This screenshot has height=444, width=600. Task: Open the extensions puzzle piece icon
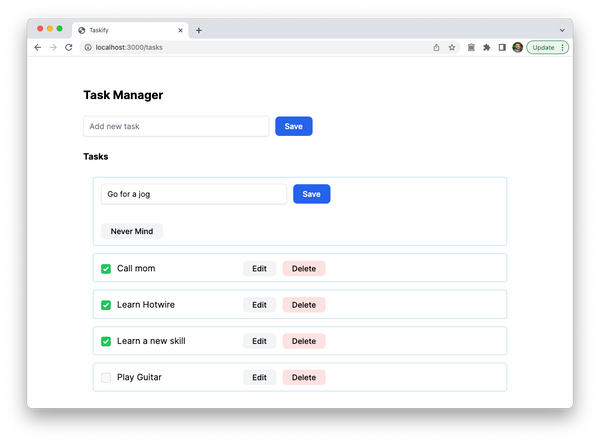(x=487, y=47)
